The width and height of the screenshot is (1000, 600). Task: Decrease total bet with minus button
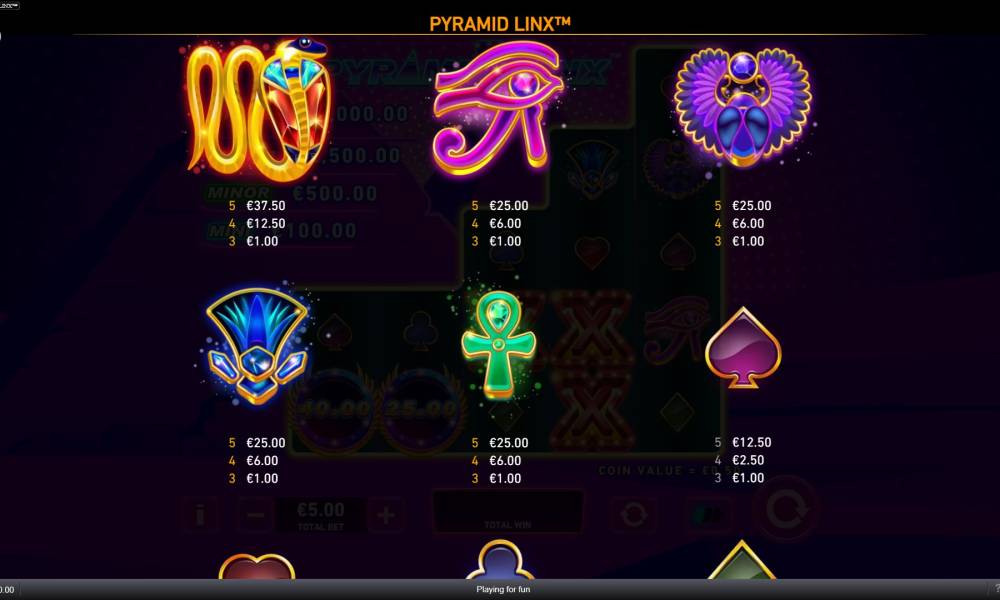[255, 515]
